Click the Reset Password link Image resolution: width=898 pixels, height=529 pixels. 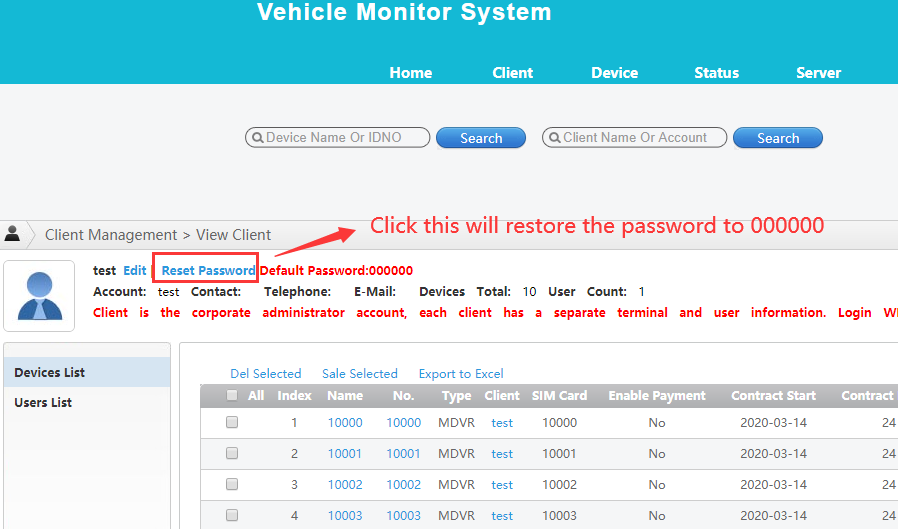(x=208, y=271)
